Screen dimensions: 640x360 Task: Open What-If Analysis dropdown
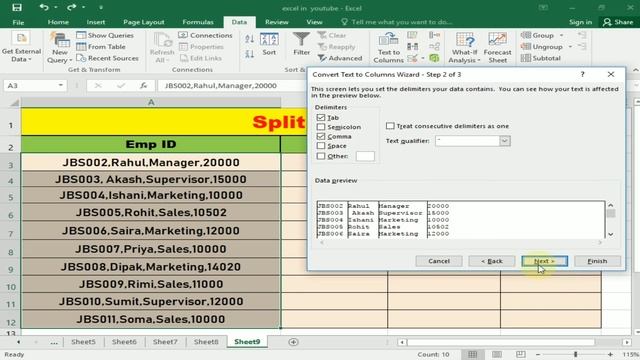[464, 48]
